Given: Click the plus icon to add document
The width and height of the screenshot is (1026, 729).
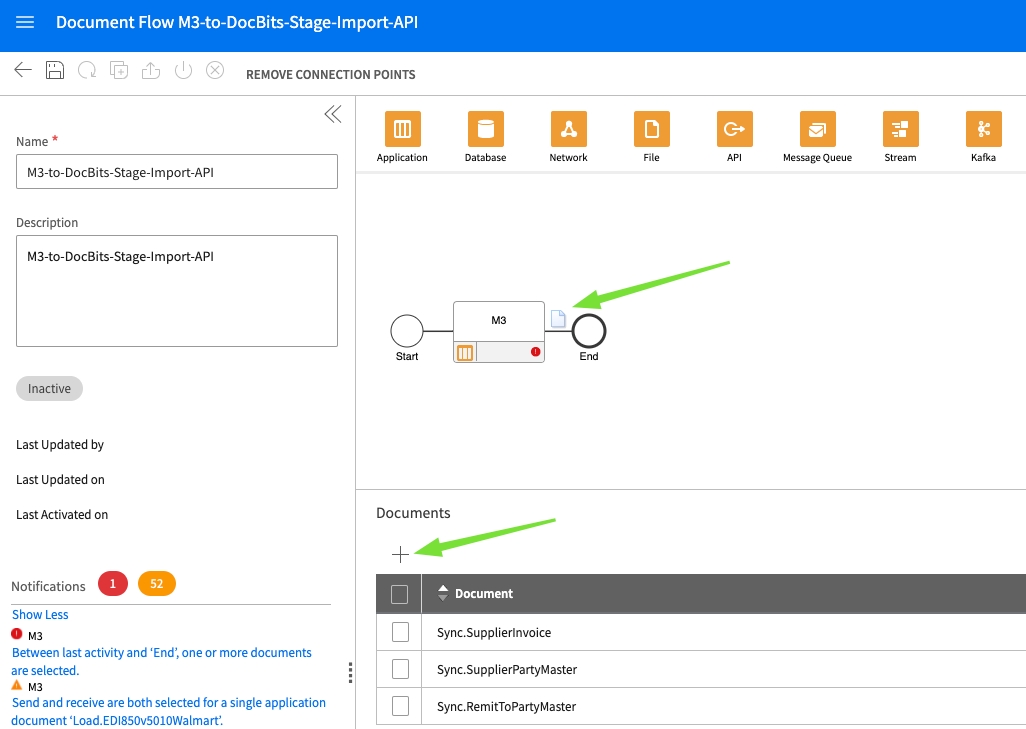Looking at the screenshot, I should tap(400, 554).
